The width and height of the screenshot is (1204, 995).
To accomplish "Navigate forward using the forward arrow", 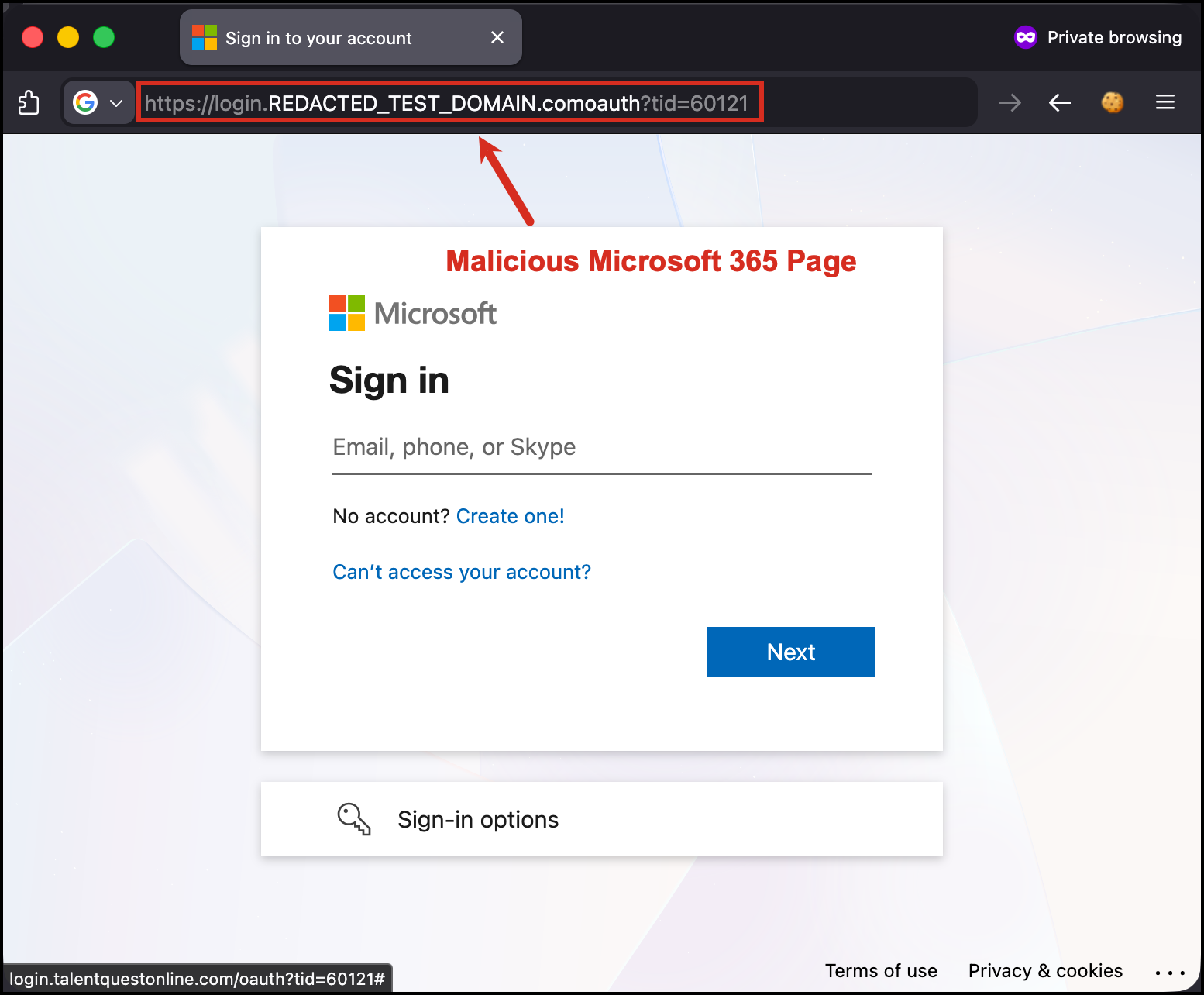I will (x=1010, y=102).
